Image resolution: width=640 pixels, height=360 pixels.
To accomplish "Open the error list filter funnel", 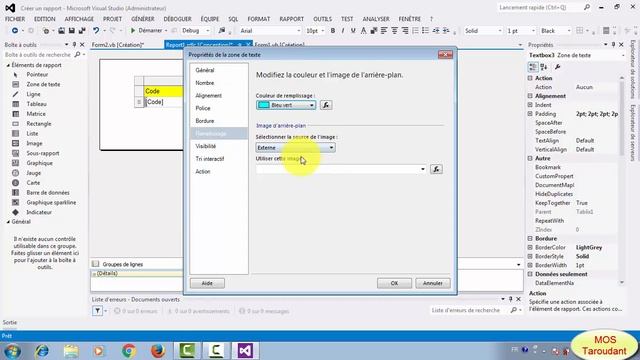I will click(98, 311).
